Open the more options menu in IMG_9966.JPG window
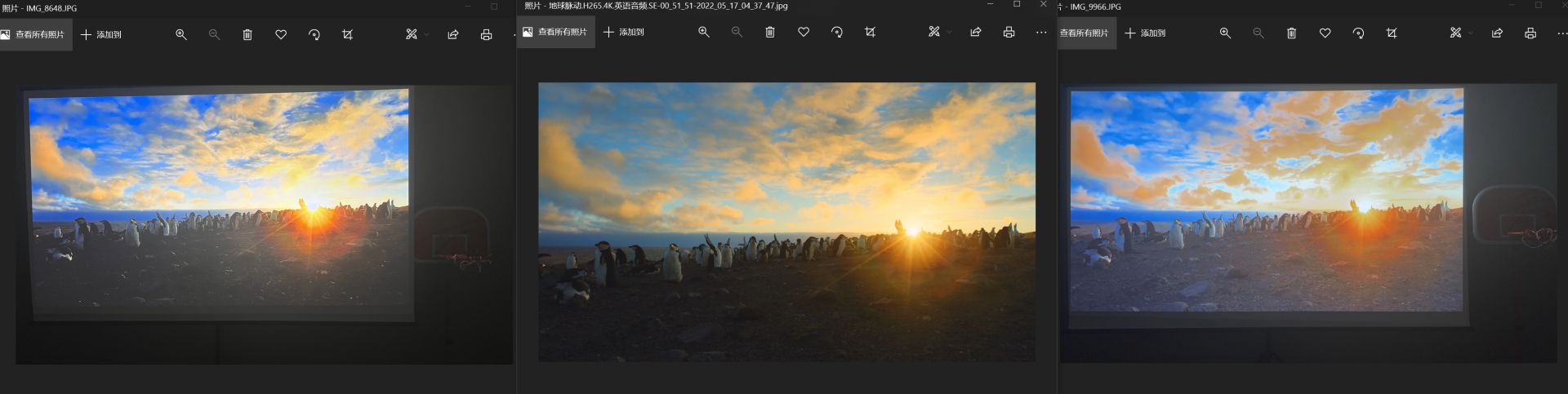1568x394 pixels. click(x=1561, y=33)
